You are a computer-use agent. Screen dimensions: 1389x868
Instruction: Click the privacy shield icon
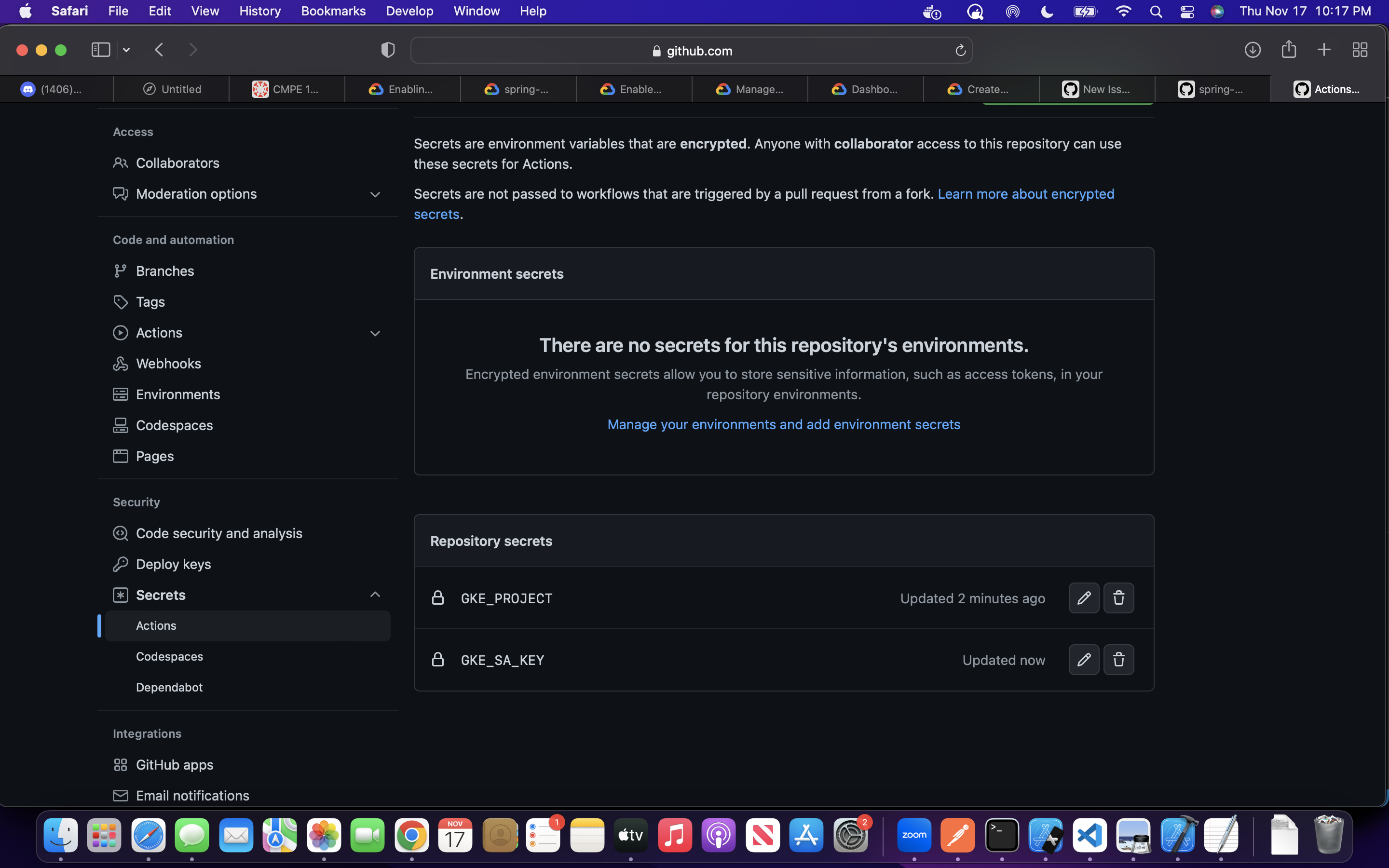[x=388, y=50]
